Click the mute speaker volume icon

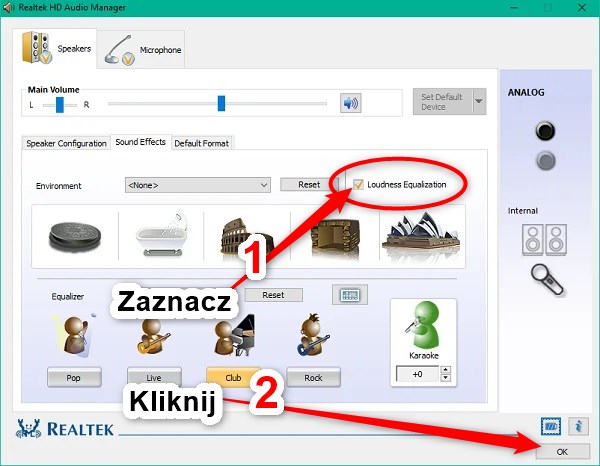pyautogui.click(x=350, y=103)
